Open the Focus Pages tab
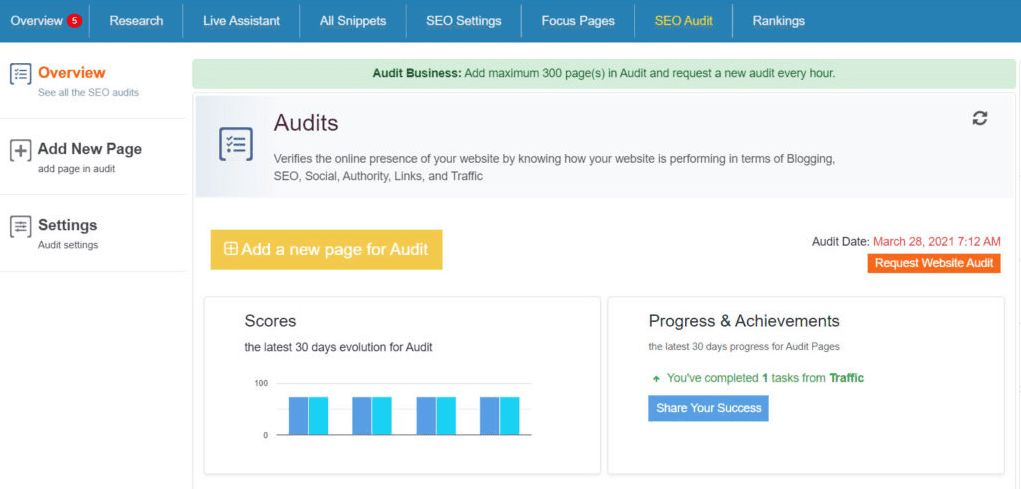1021x489 pixels. coord(577,21)
